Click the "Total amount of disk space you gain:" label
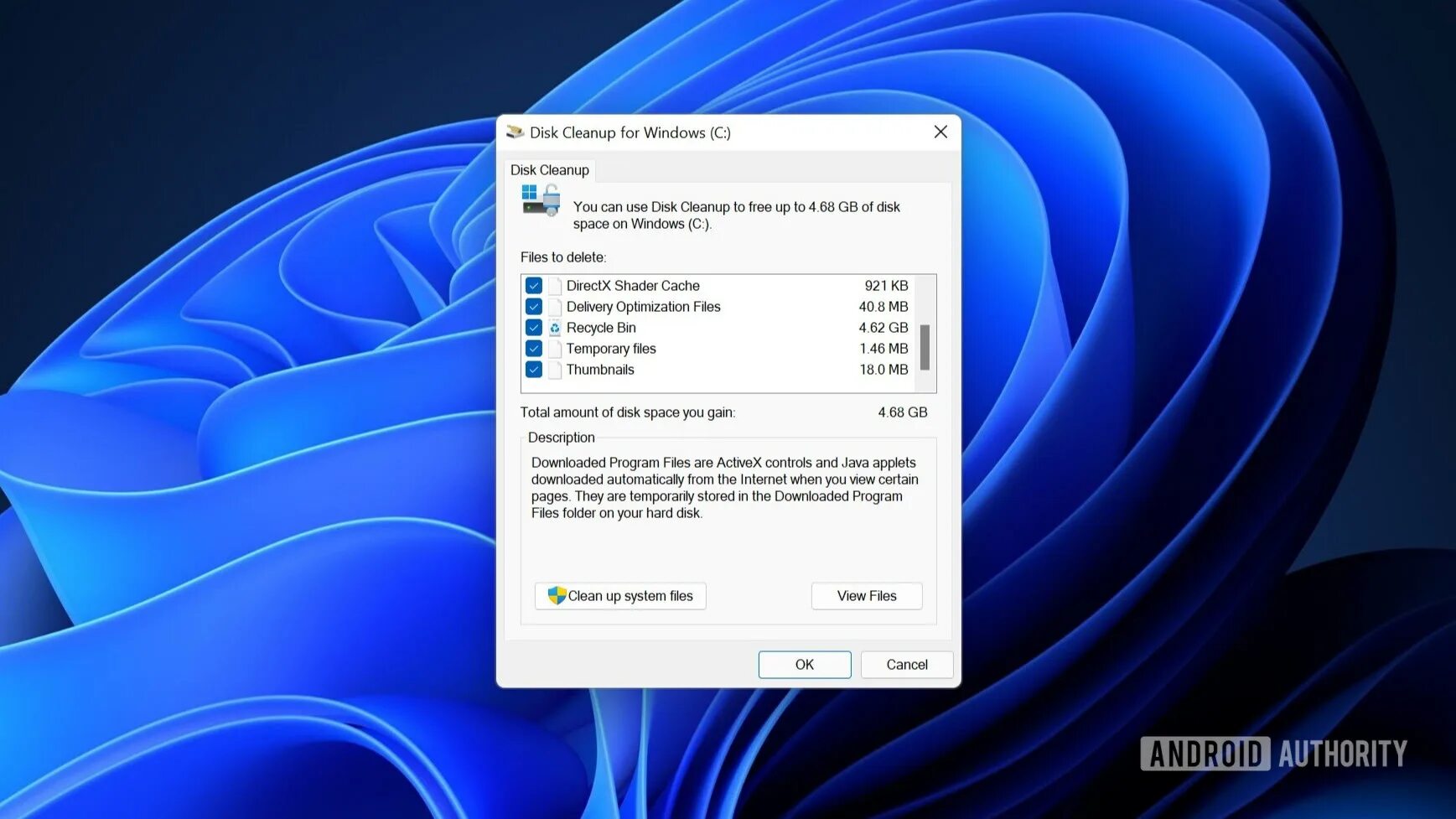 [628, 412]
